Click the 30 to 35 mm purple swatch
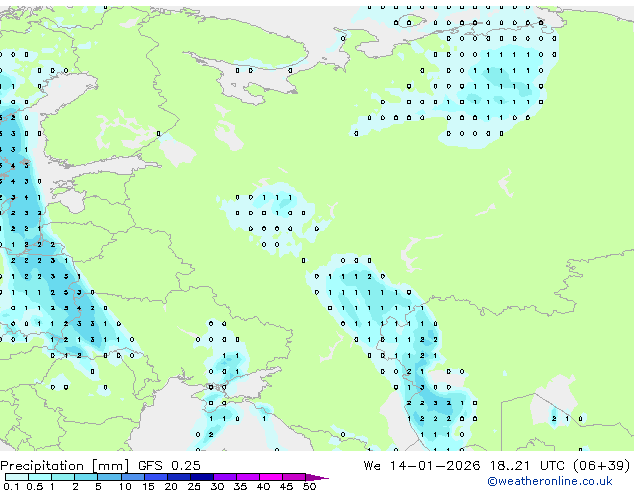 (x=225, y=477)
